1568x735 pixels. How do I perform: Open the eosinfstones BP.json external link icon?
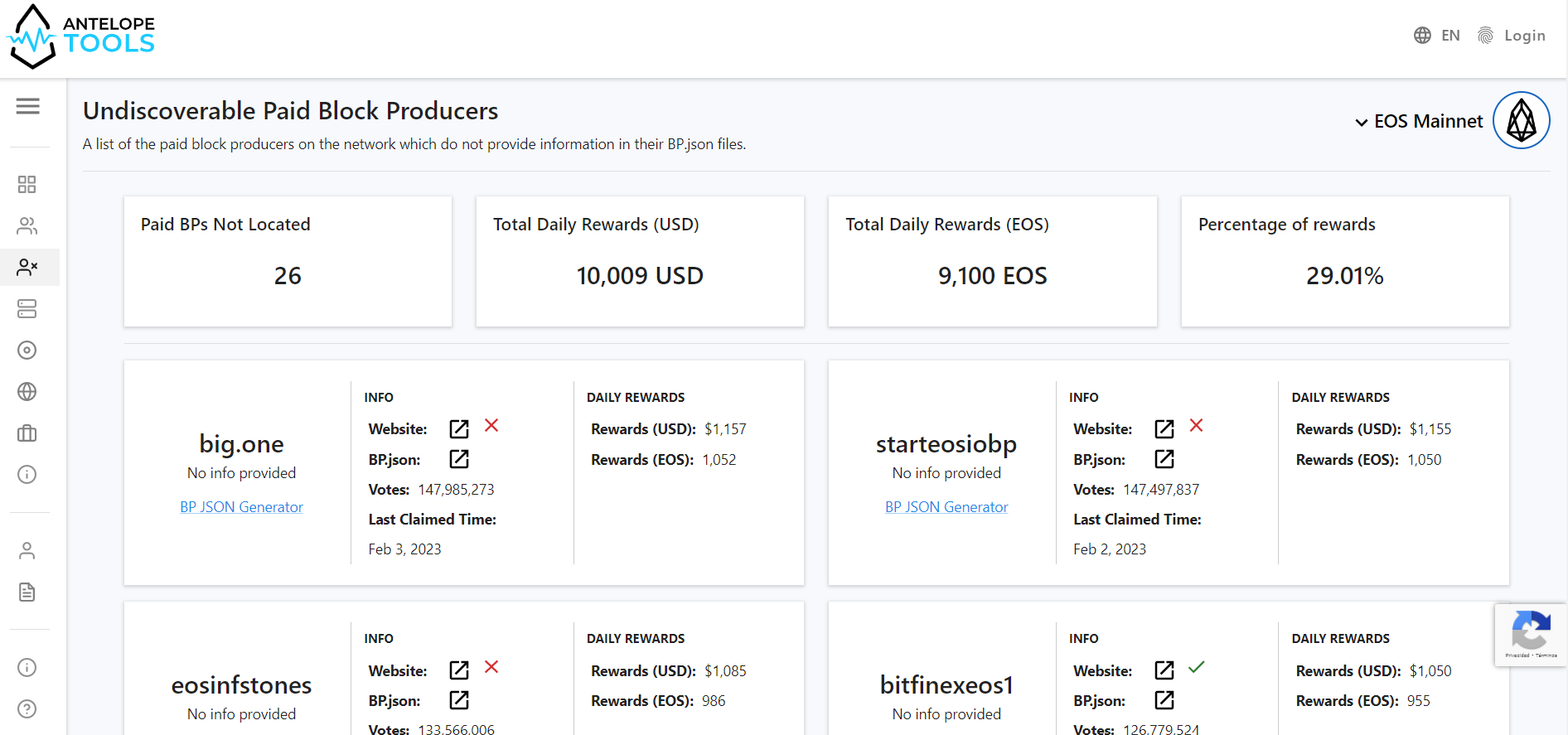[x=459, y=700]
